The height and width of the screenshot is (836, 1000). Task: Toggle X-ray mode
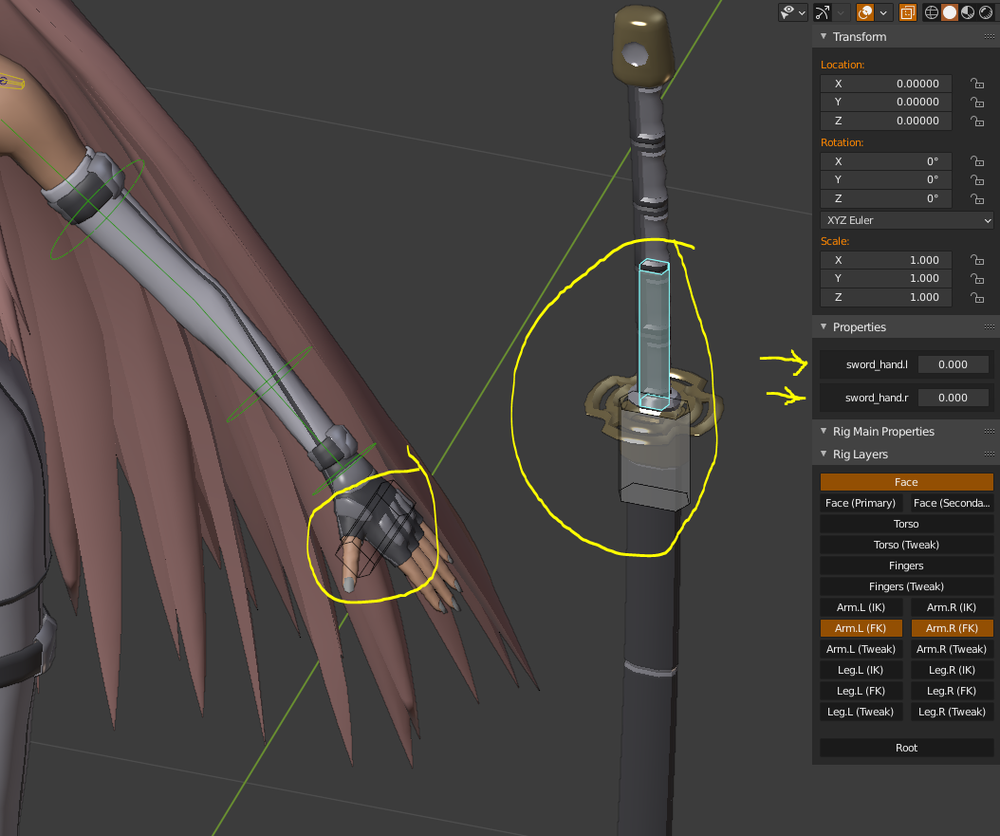(x=908, y=12)
